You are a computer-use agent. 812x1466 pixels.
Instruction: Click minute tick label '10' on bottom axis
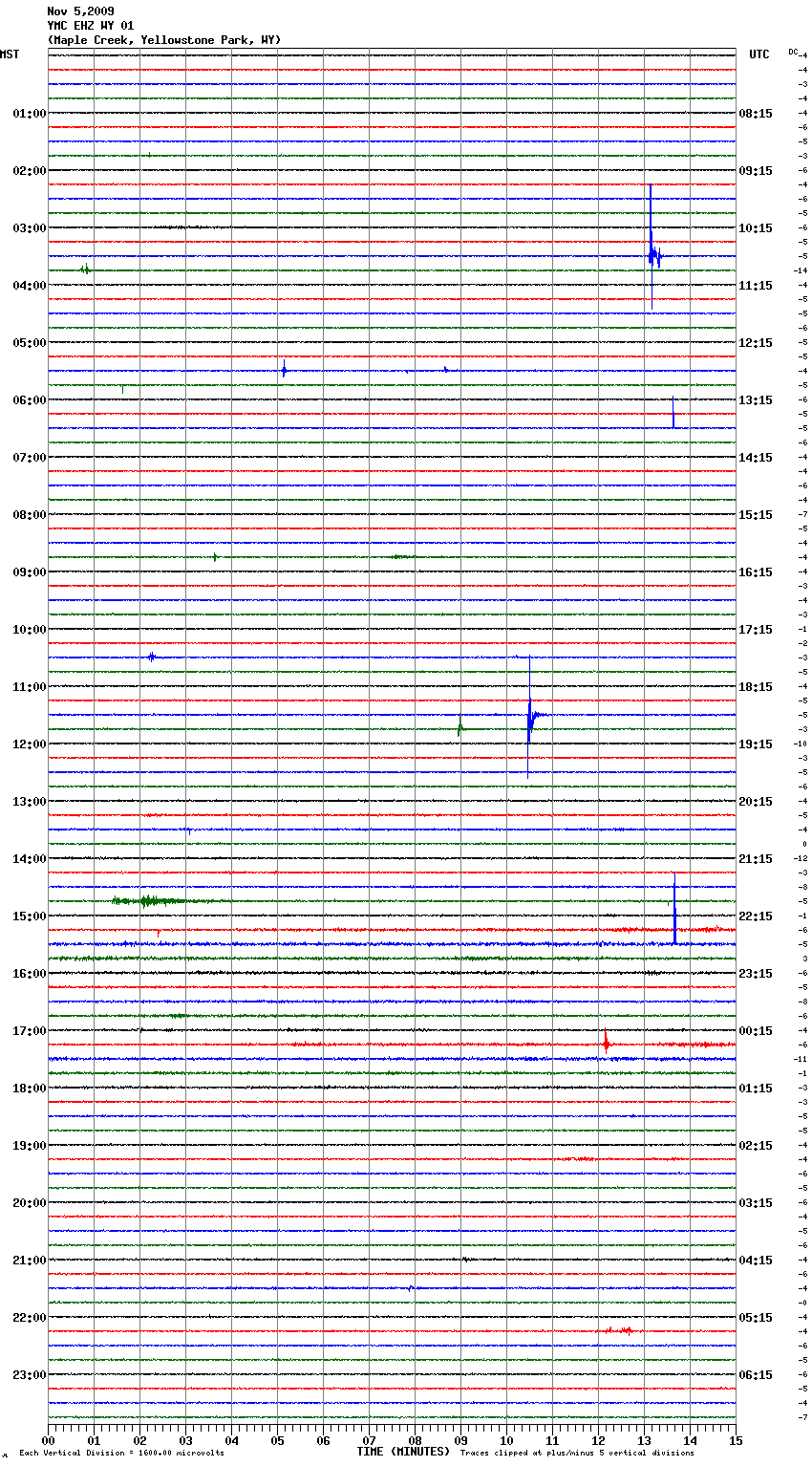point(507,1440)
